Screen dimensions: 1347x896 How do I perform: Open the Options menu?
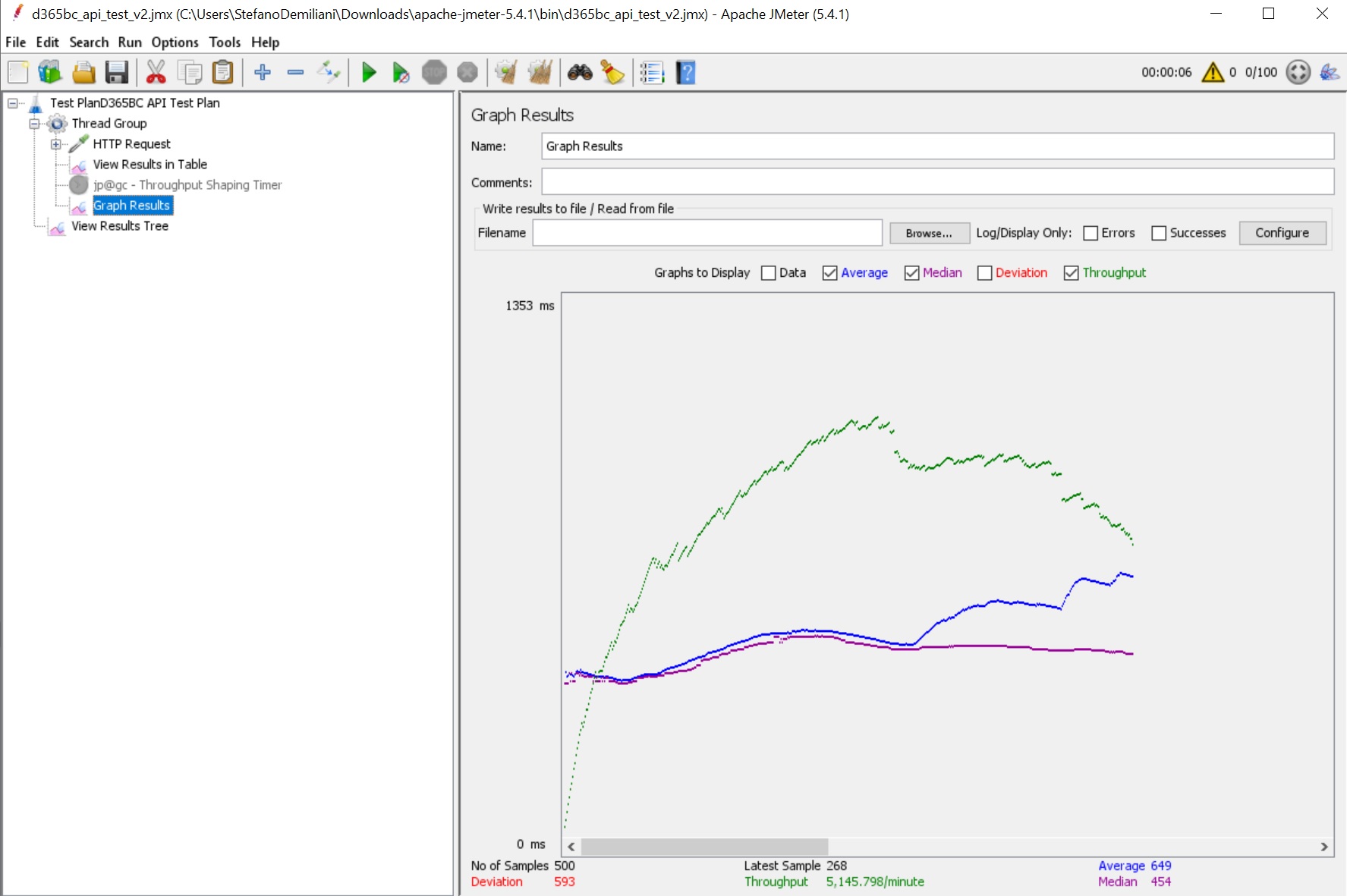pyautogui.click(x=175, y=42)
